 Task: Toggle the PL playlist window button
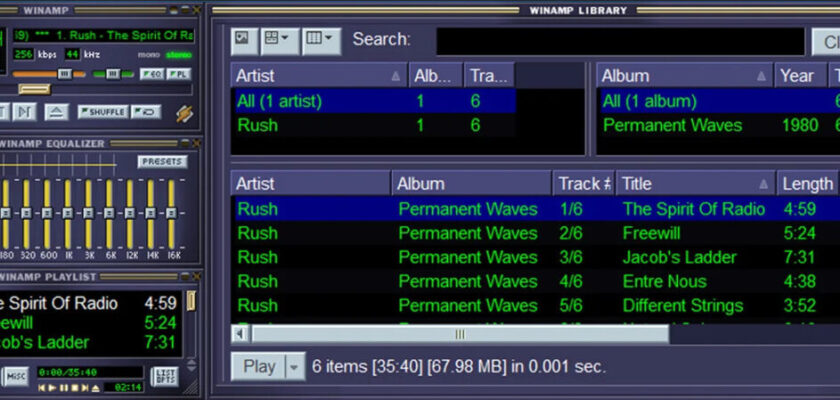(x=180, y=74)
